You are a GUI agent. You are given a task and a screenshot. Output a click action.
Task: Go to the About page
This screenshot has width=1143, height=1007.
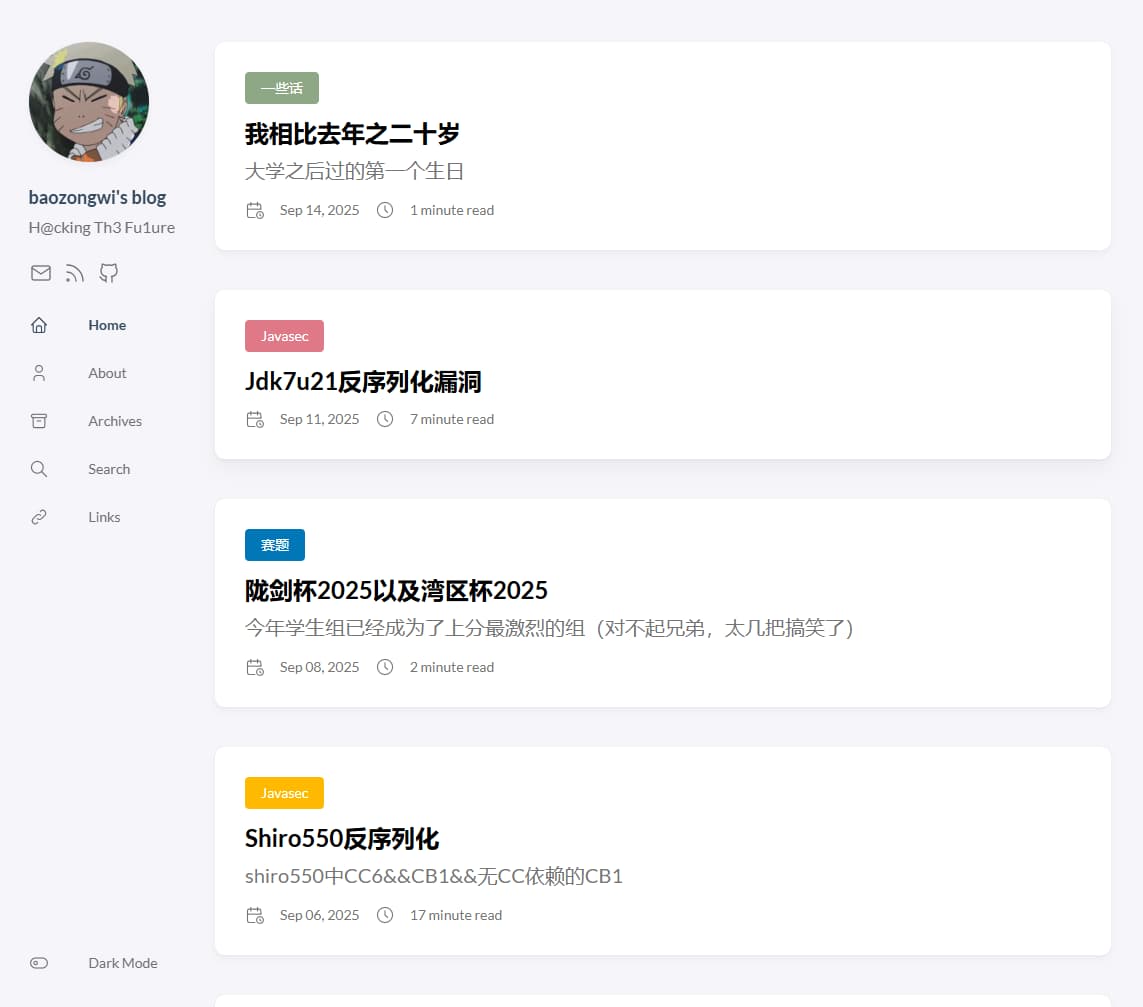point(107,372)
